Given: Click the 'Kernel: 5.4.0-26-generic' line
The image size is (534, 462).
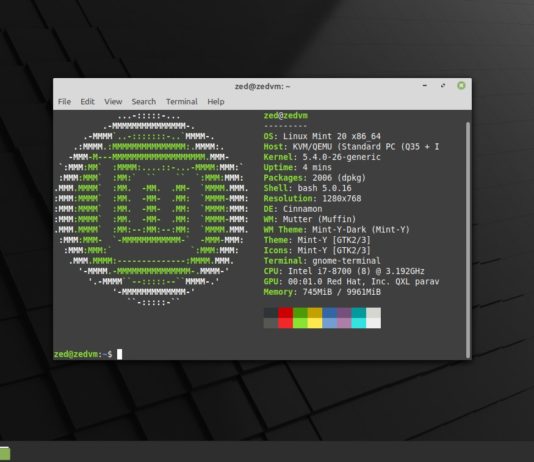Looking at the screenshot, I should point(322,157).
